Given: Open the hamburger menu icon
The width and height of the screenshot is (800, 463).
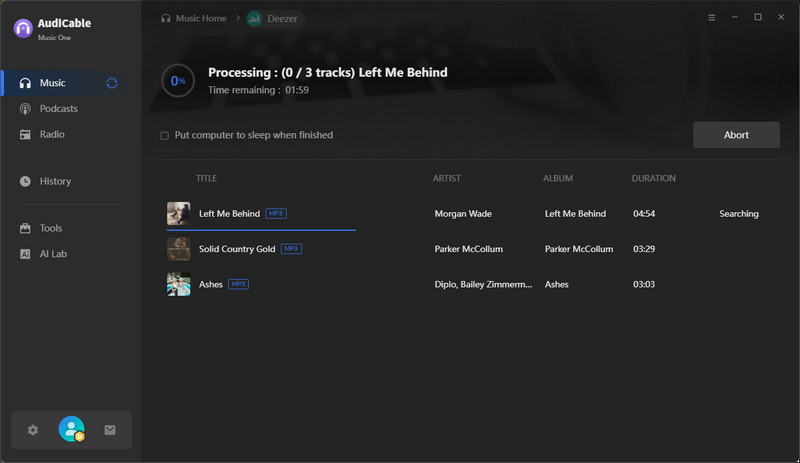Looking at the screenshot, I should tap(711, 17).
